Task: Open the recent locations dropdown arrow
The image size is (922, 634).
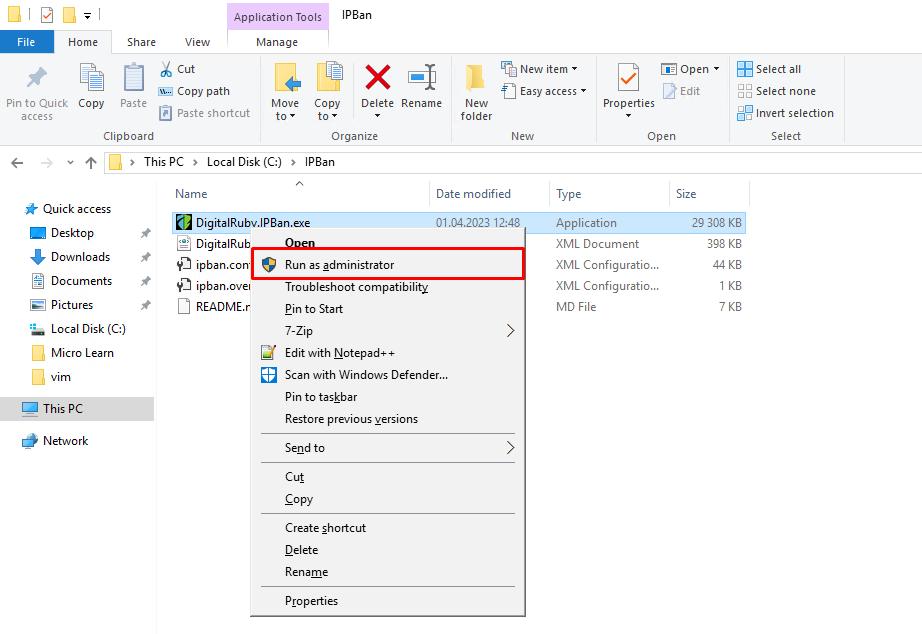Action: [70, 163]
